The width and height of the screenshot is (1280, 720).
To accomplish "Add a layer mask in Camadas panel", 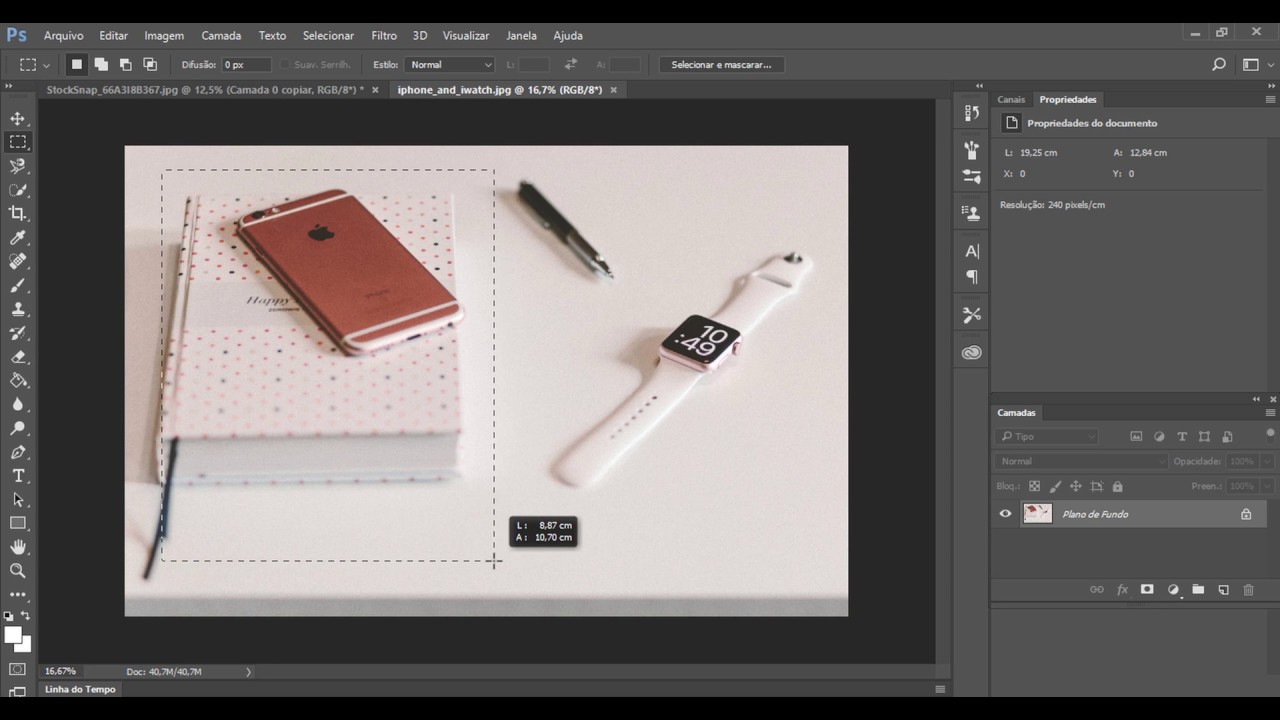I will pyautogui.click(x=1147, y=590).
